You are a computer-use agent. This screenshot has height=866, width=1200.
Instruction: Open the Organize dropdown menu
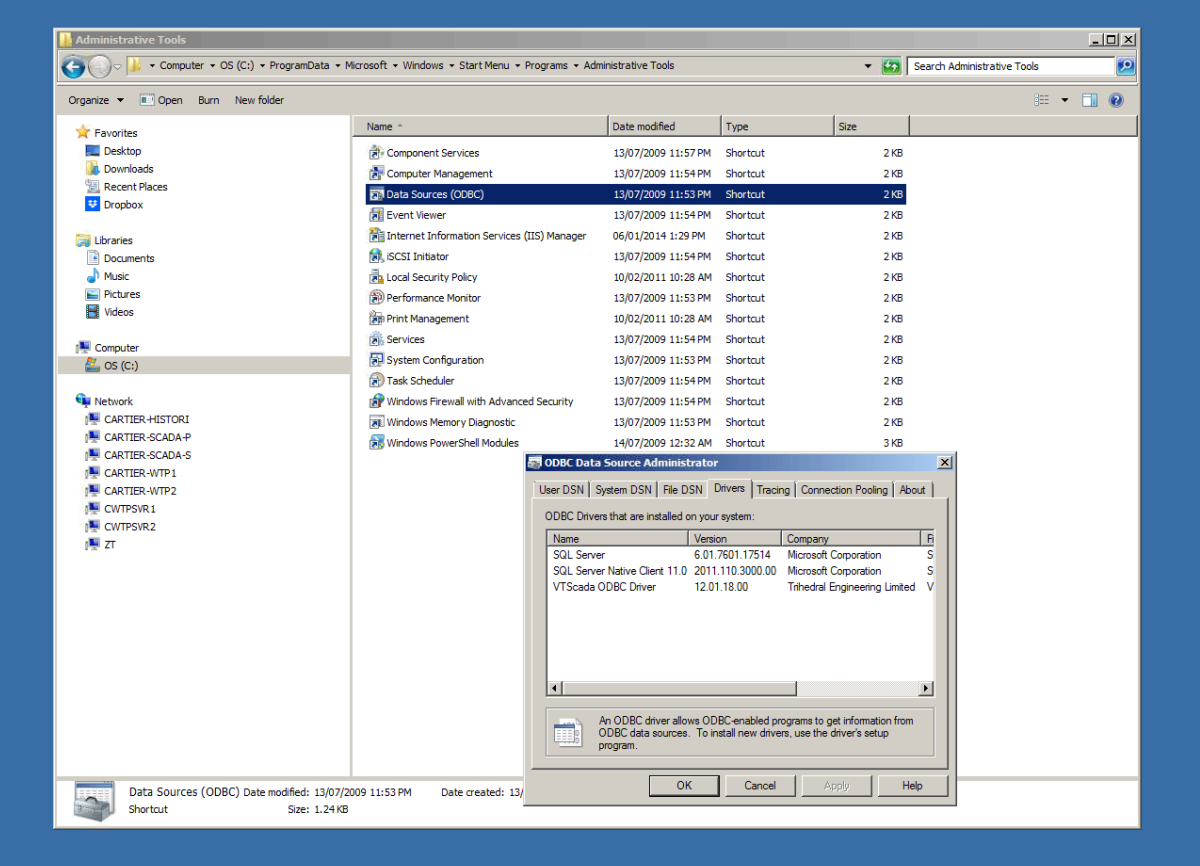96,100
